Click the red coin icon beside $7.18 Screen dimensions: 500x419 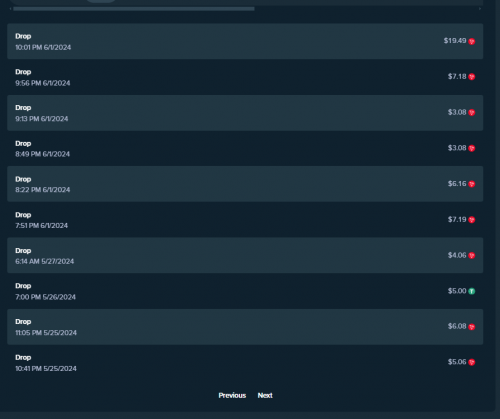tap(472, 77)
